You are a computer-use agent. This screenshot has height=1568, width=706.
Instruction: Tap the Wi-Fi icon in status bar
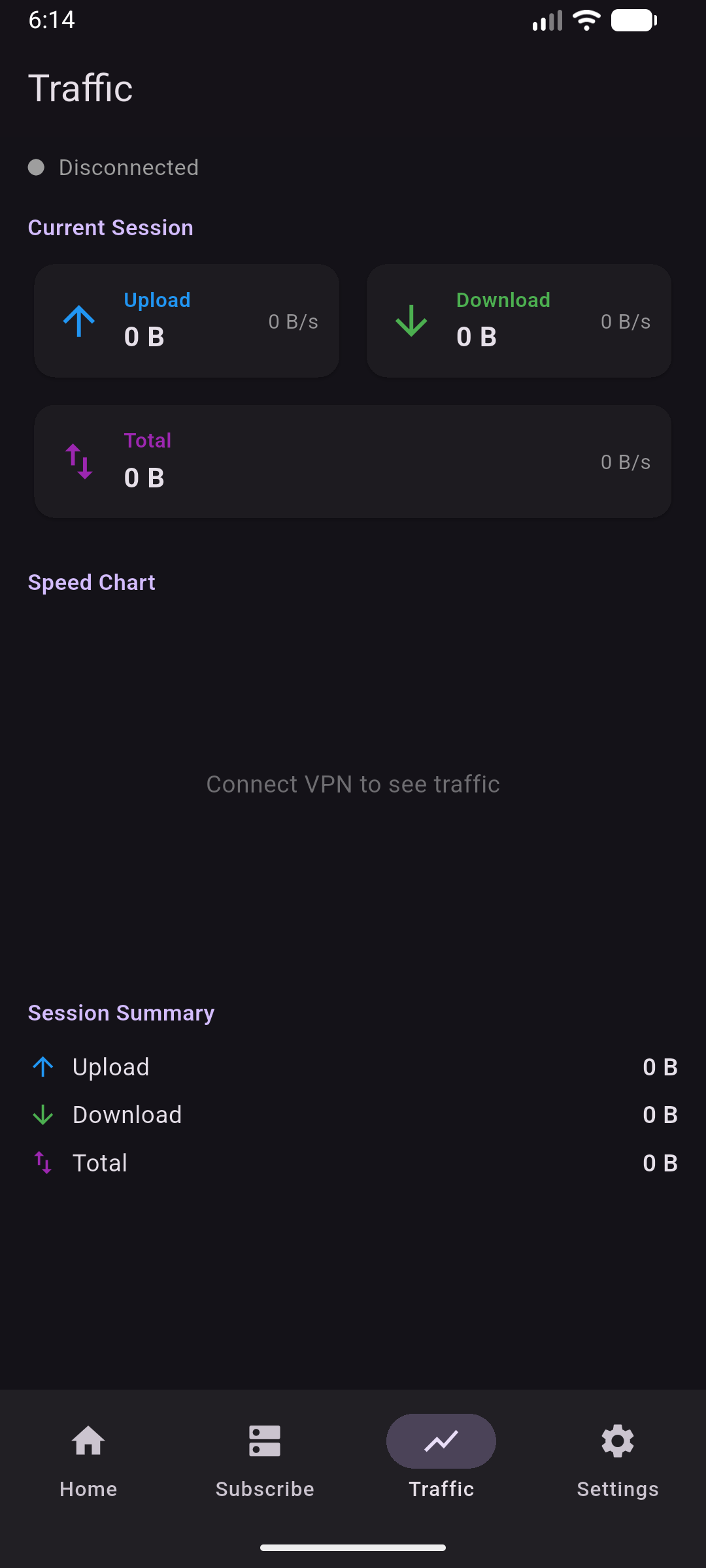tap(586, 20)
